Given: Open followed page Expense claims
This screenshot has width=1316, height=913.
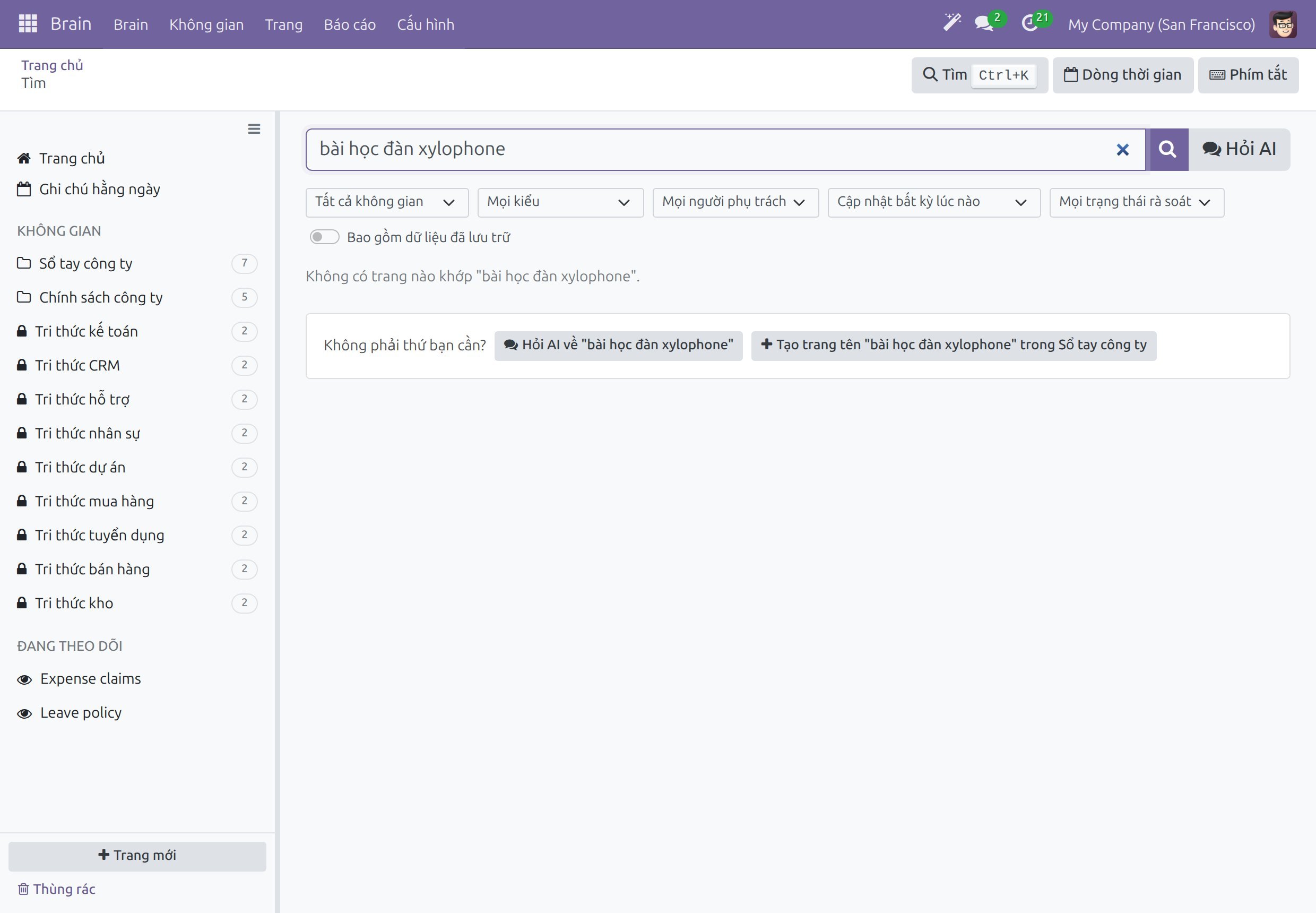Looking at the screenshot, I should click(x=80, y=679).
